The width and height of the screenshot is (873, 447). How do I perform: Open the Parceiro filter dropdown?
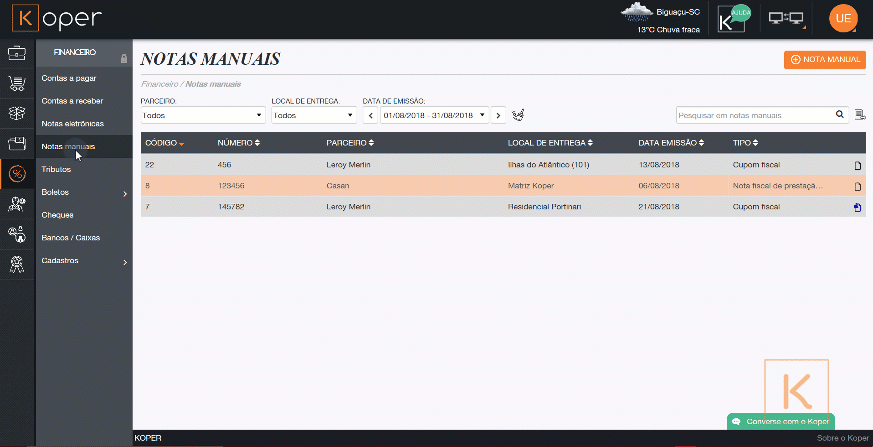tap(203, 115)
